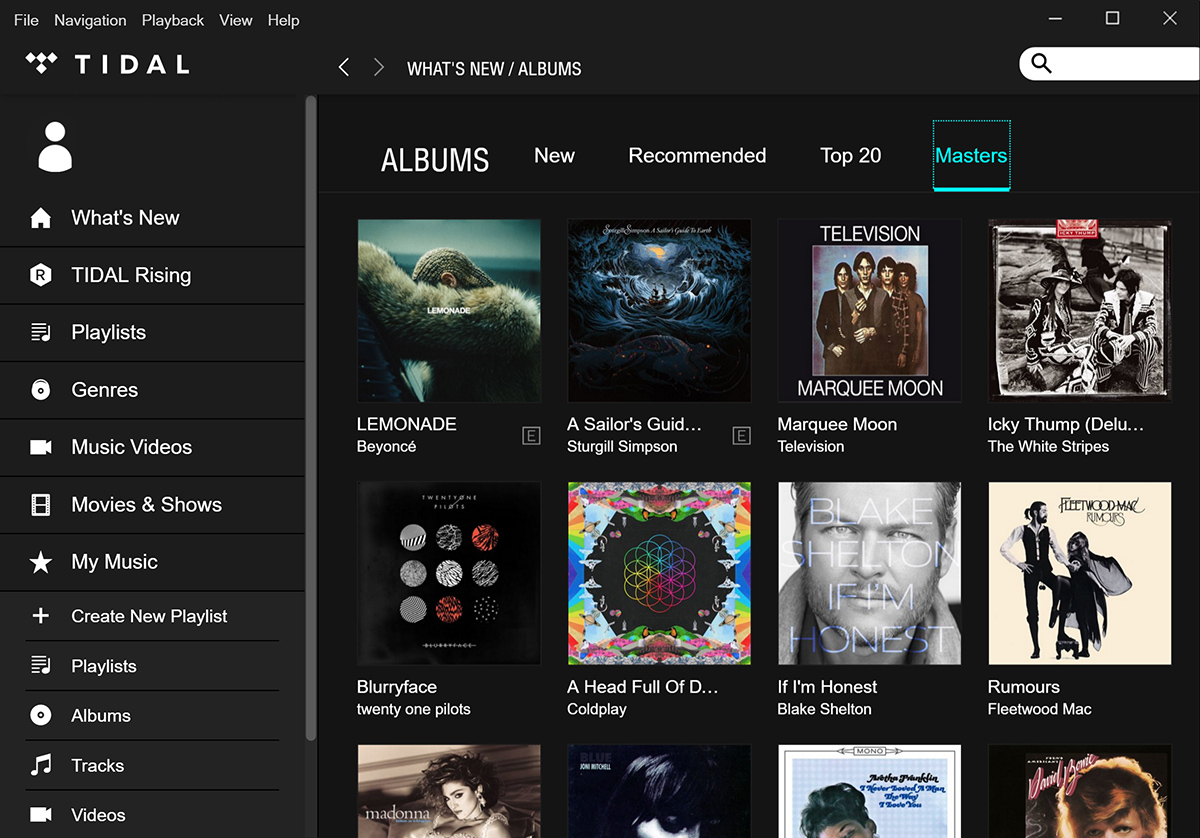
Task: Click the Coldplay artist name
Action: click(x=597, y=709)
